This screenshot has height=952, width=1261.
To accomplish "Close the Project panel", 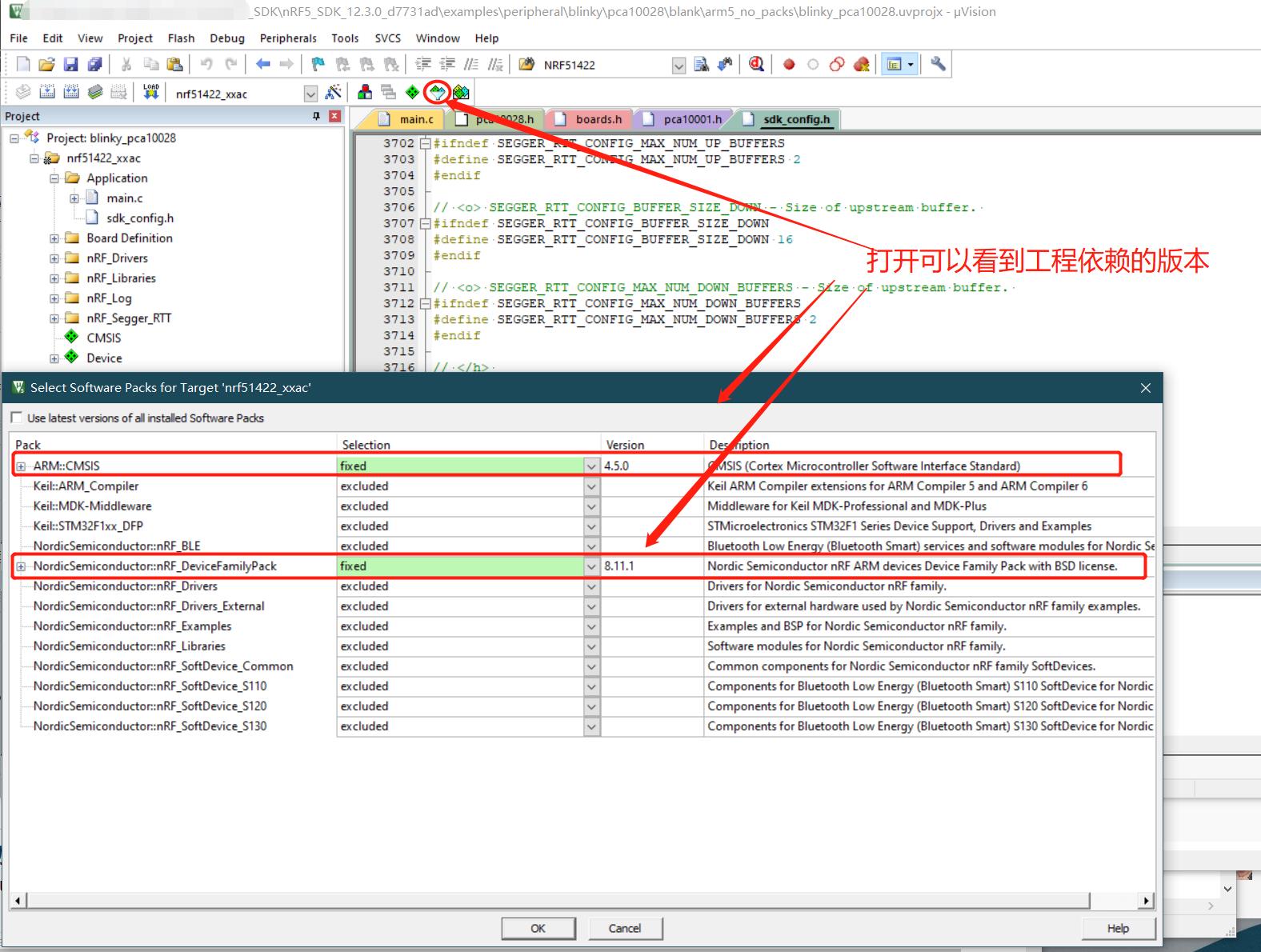I will click(x=334, y=116).
